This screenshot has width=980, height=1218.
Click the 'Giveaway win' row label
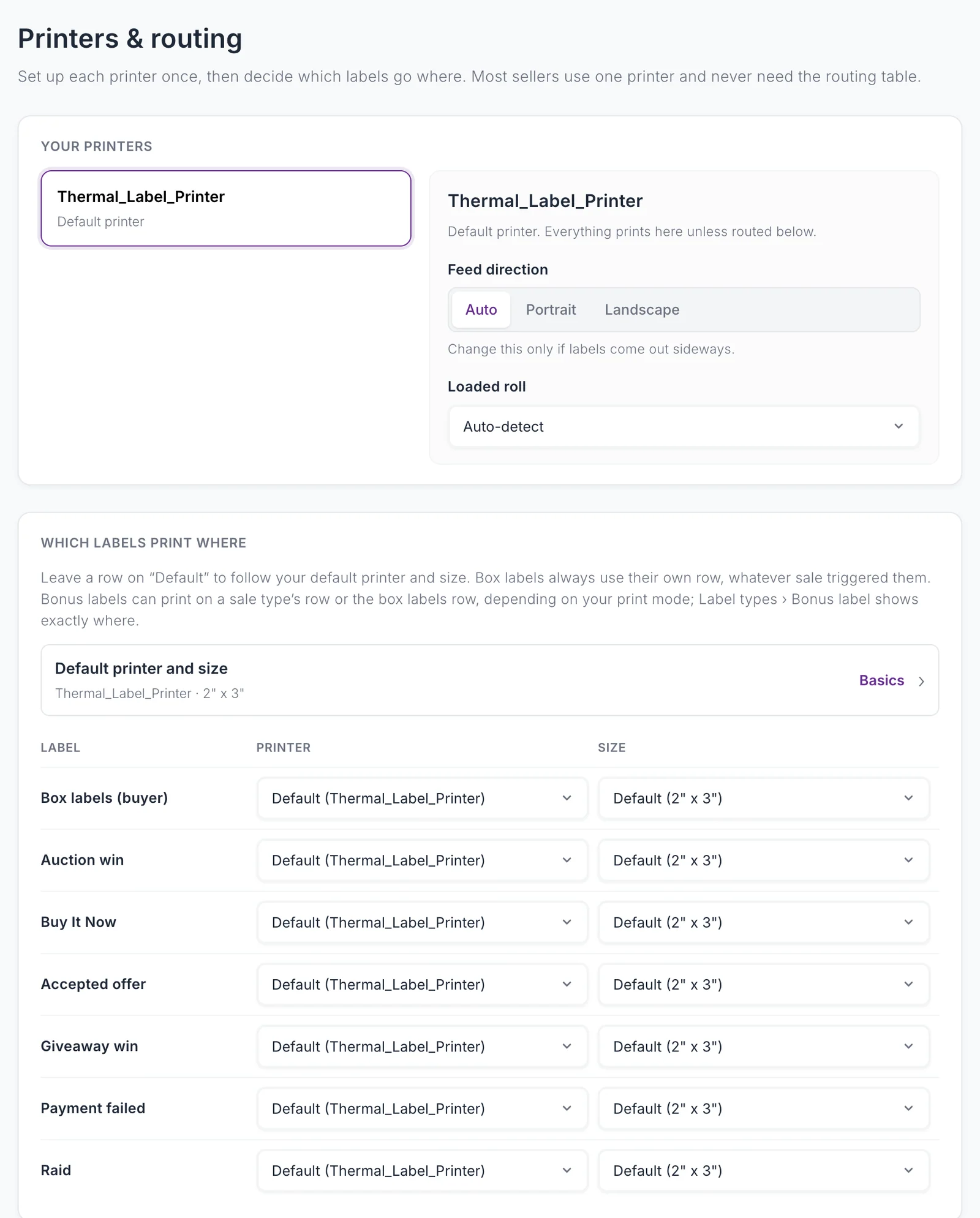(x=89, y=1046)
